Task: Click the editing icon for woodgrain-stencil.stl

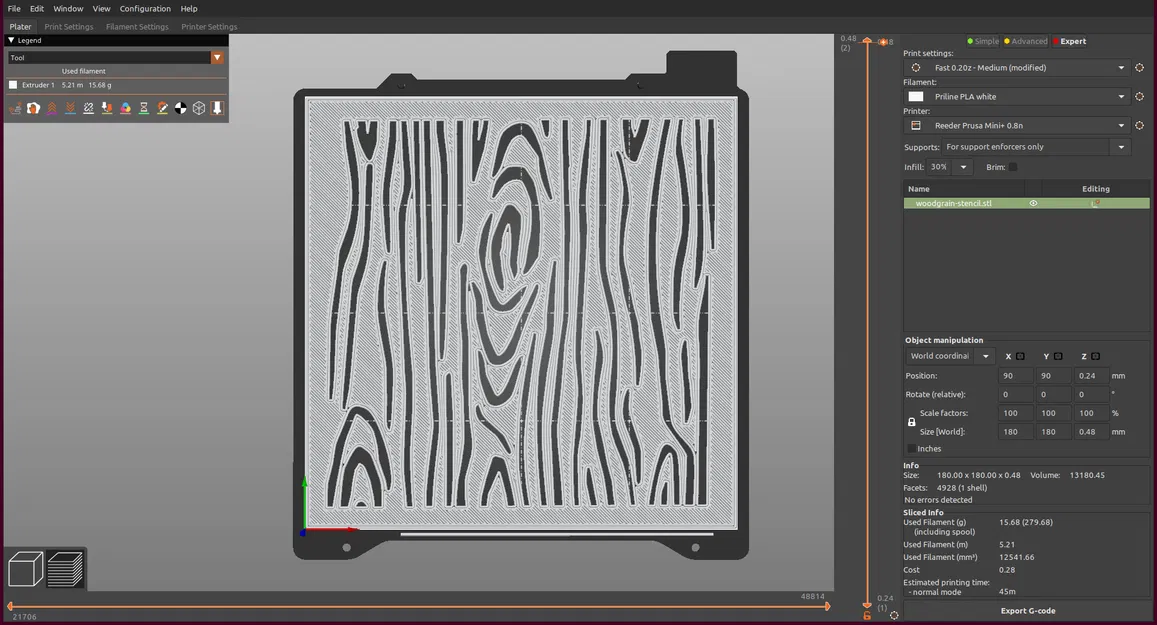Action: pos(1096,203)
